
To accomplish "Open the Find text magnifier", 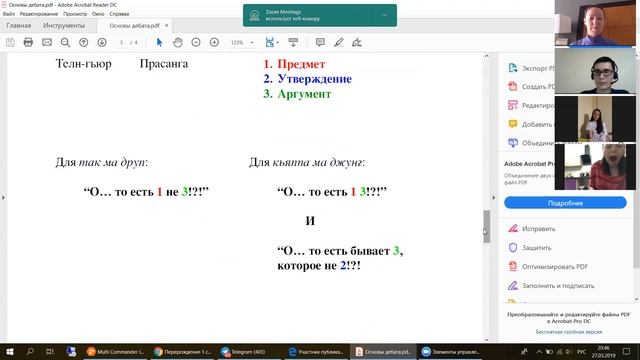I will pyautogui.click(x=65, y=42).
